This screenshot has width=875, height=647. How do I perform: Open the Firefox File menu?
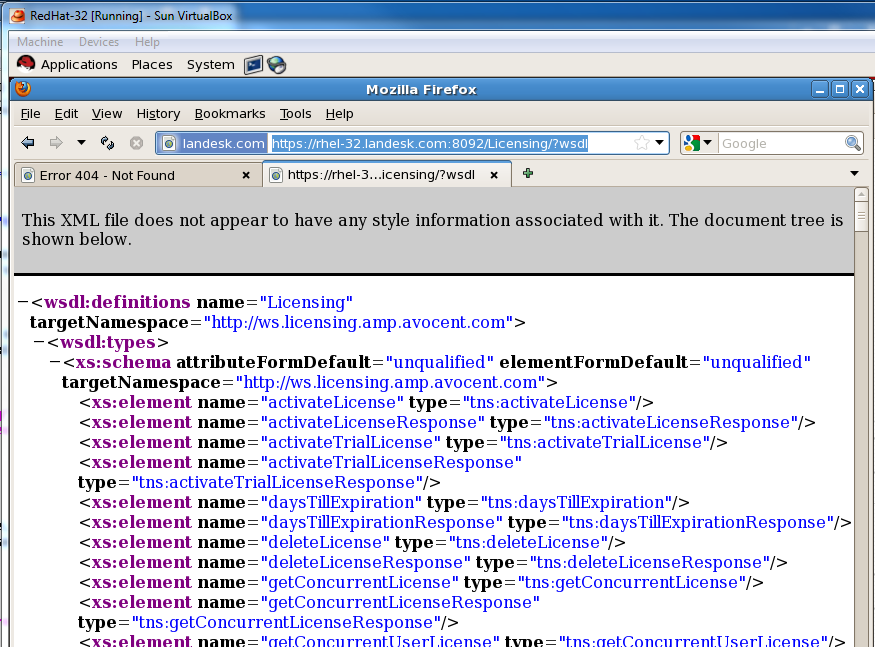coord(30,114)
